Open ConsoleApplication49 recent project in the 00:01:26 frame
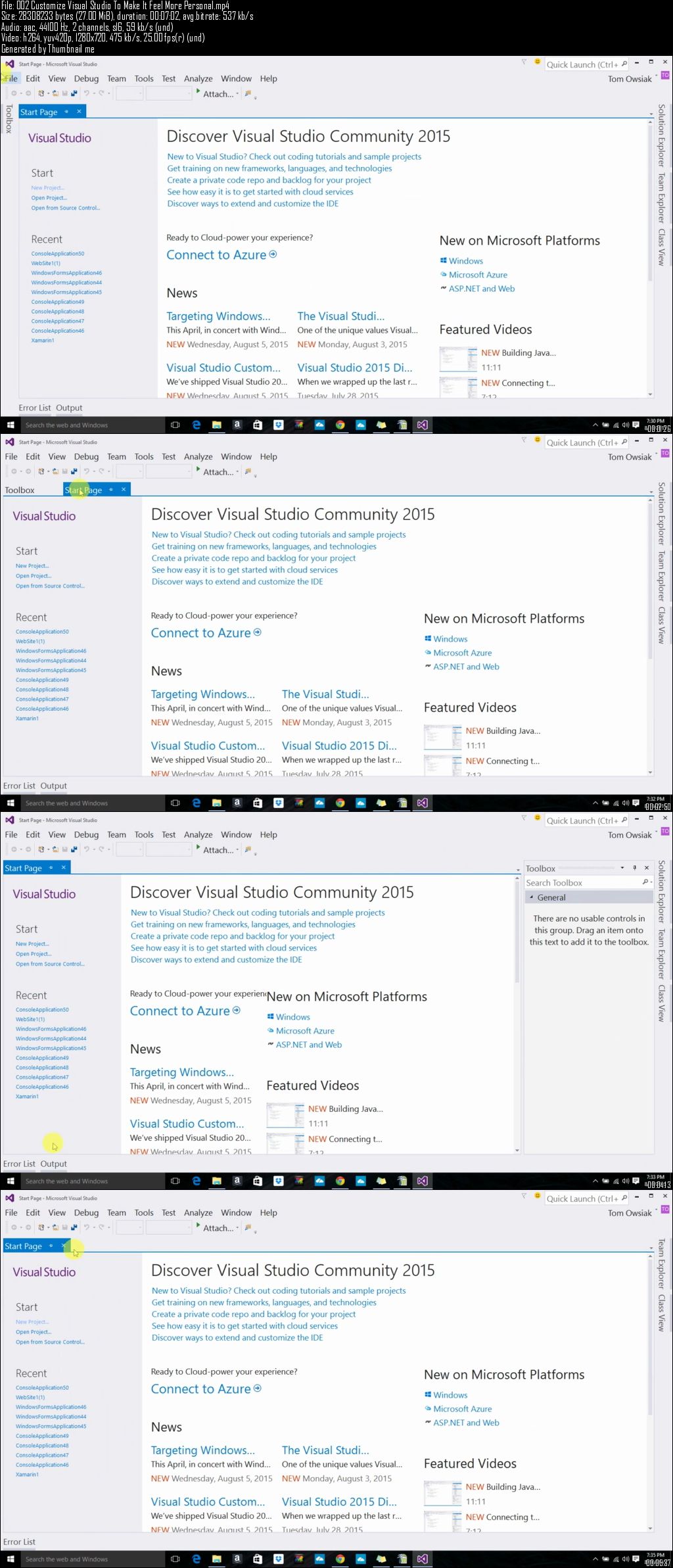 tap(58, 302)
